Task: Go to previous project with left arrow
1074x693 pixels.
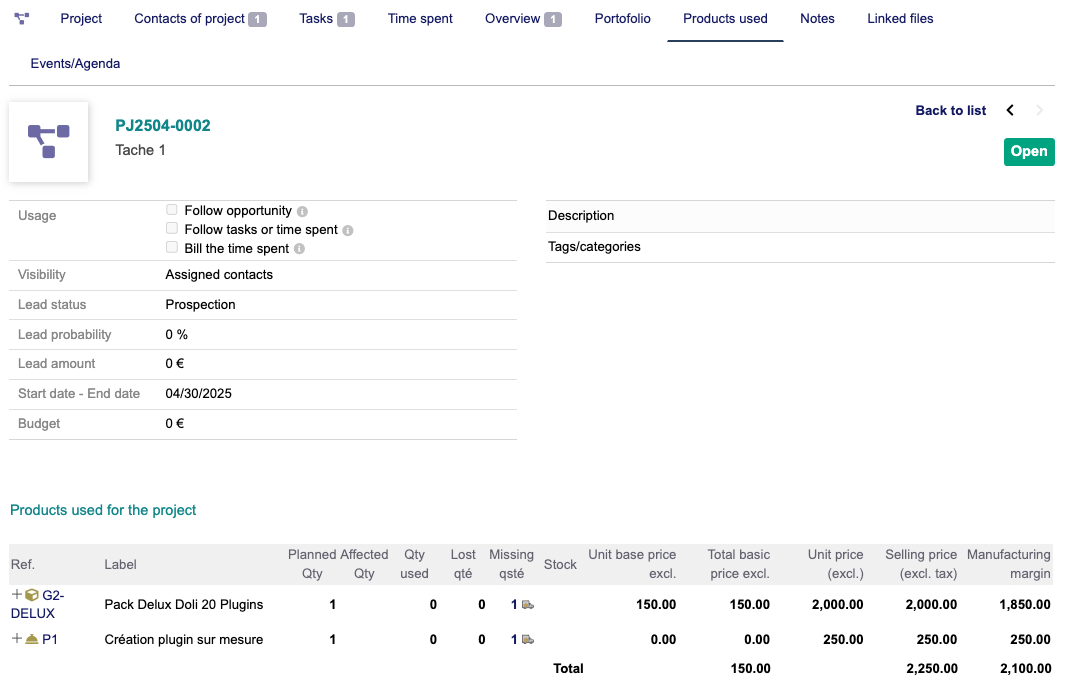Action: coord(1010,111)
